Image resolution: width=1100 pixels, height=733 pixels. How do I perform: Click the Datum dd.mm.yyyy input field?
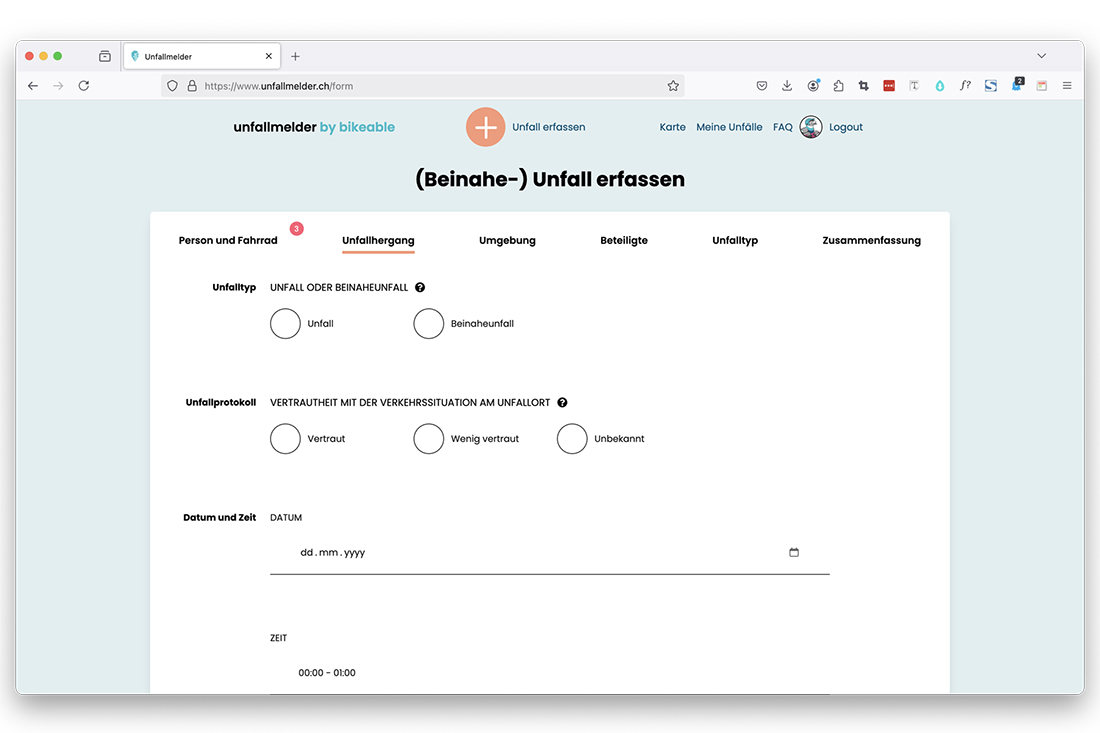(x=549, y=553)
